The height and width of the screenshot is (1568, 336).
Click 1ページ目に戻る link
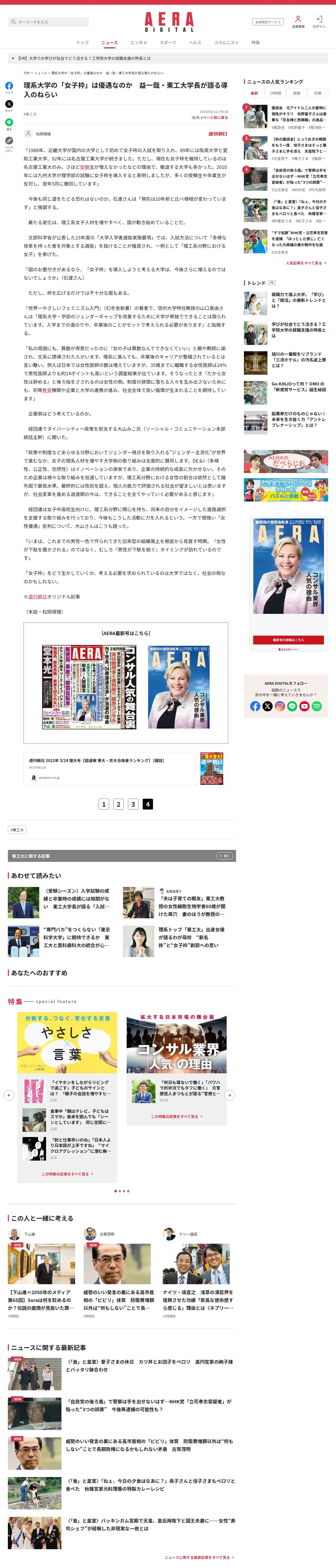pyautogui.click(x=214, y=118)
